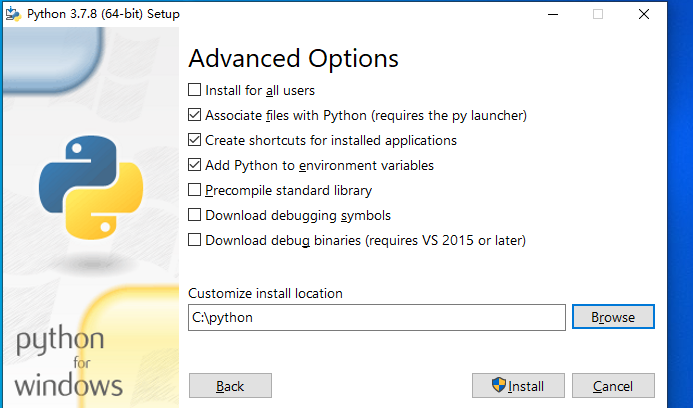This screenshot has height=408, width=693.
Task: Check Download debug binaries option
Action: pyautogui.click(x=194, y=240)
